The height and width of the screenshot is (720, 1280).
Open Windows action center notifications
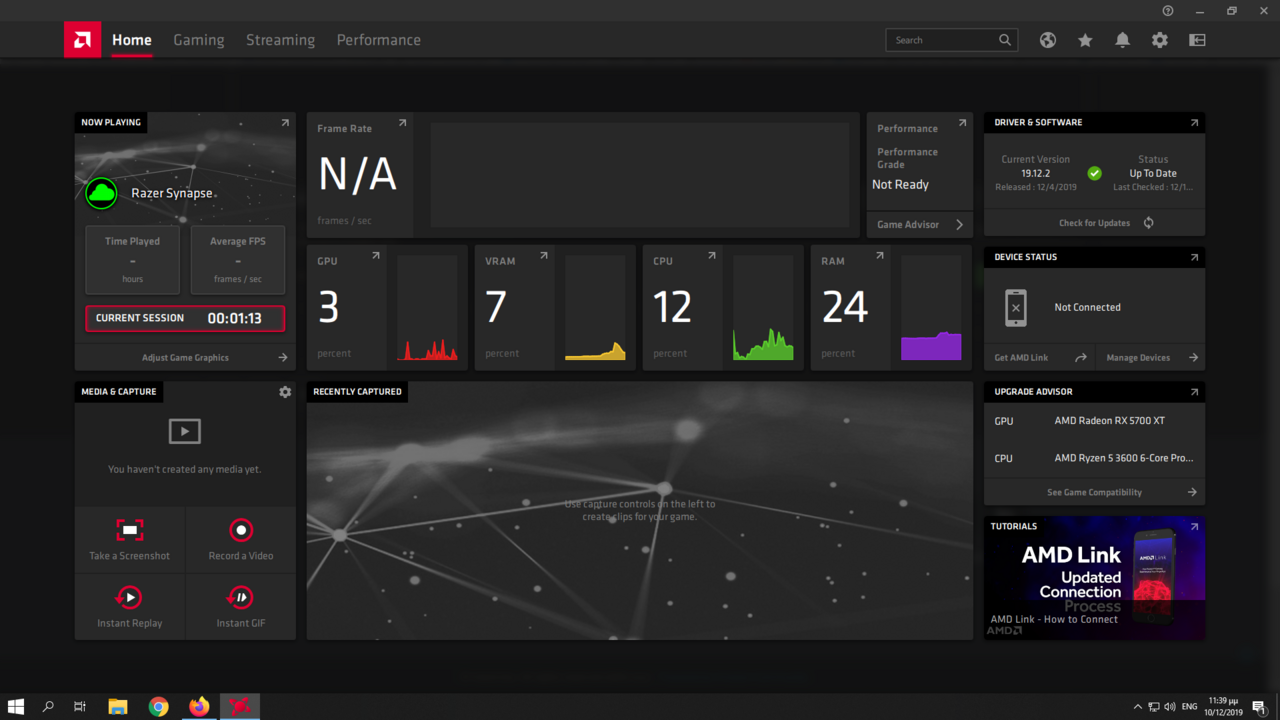(1259, 707)
